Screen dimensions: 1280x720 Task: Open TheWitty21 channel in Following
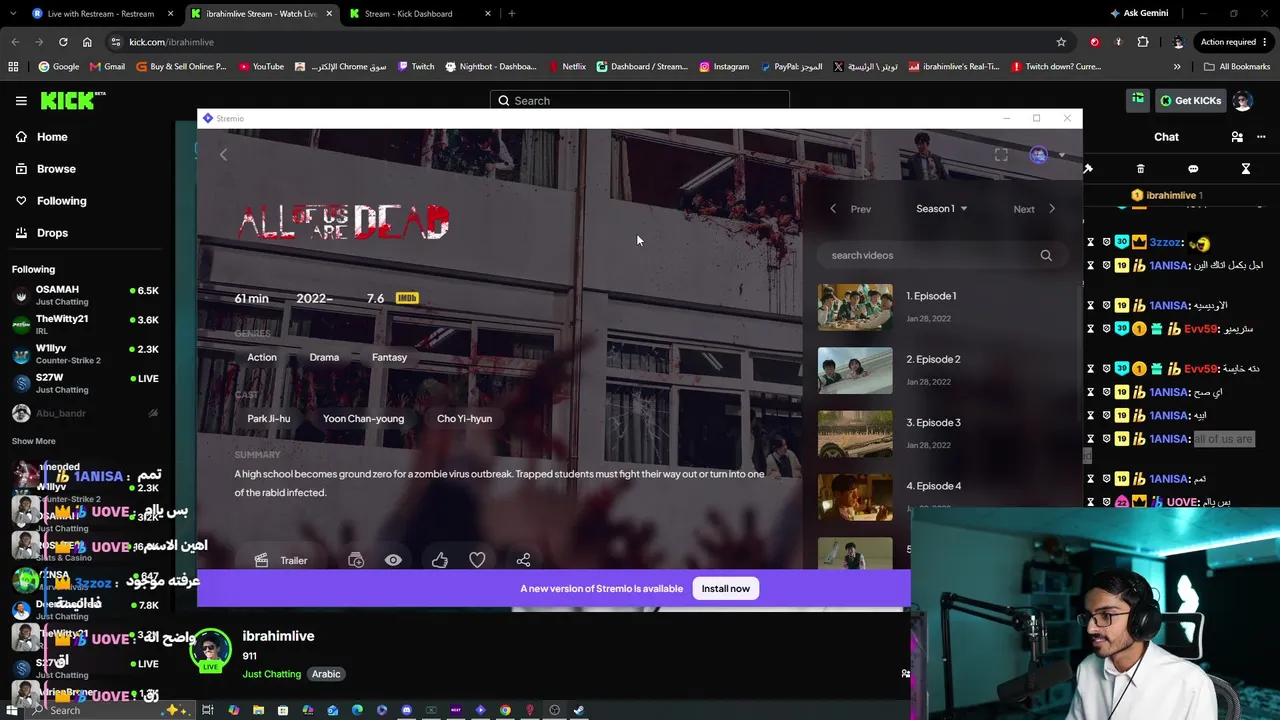click(x=86, y=324)
